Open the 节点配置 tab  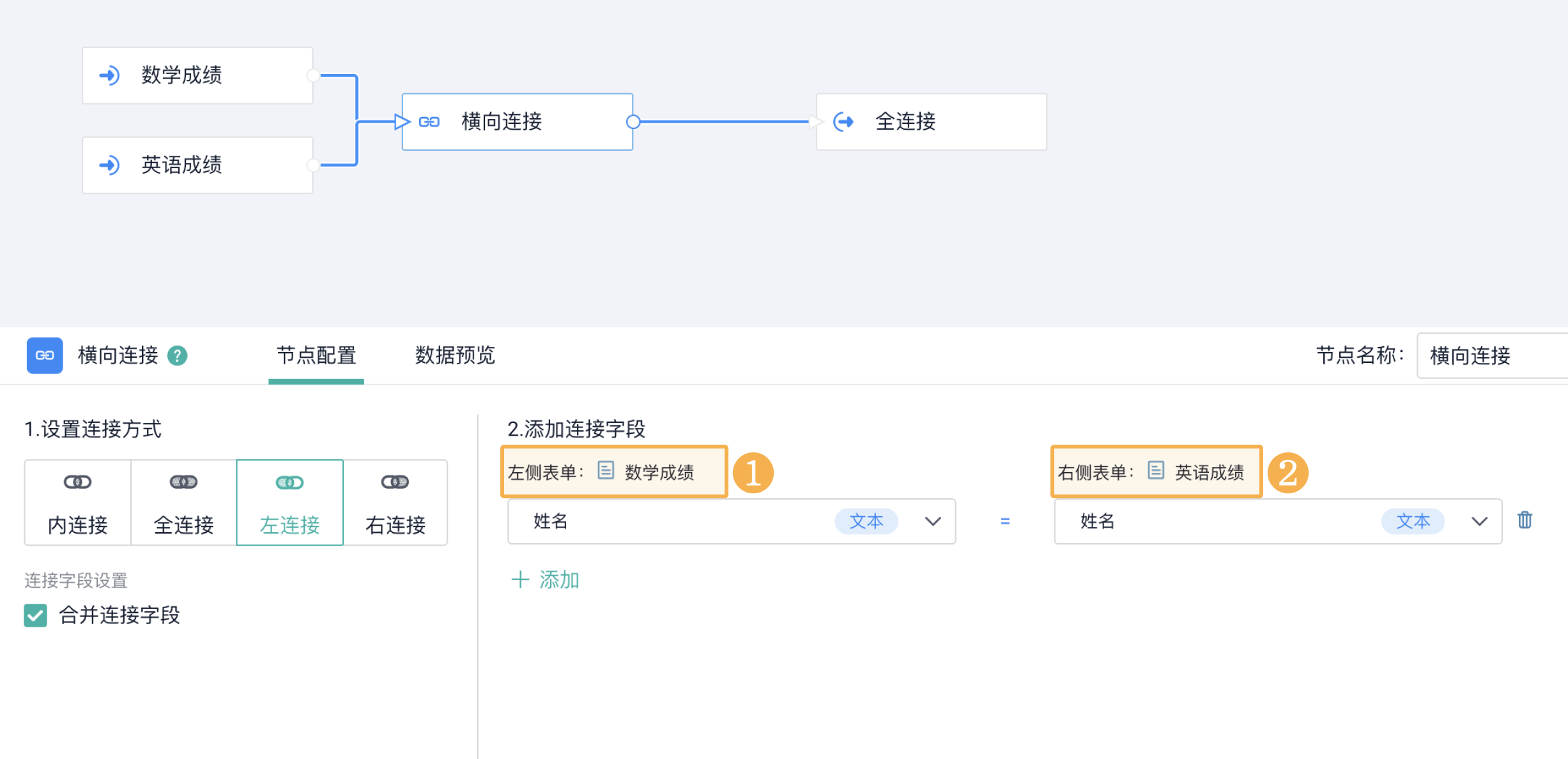[x=316, y=355]
